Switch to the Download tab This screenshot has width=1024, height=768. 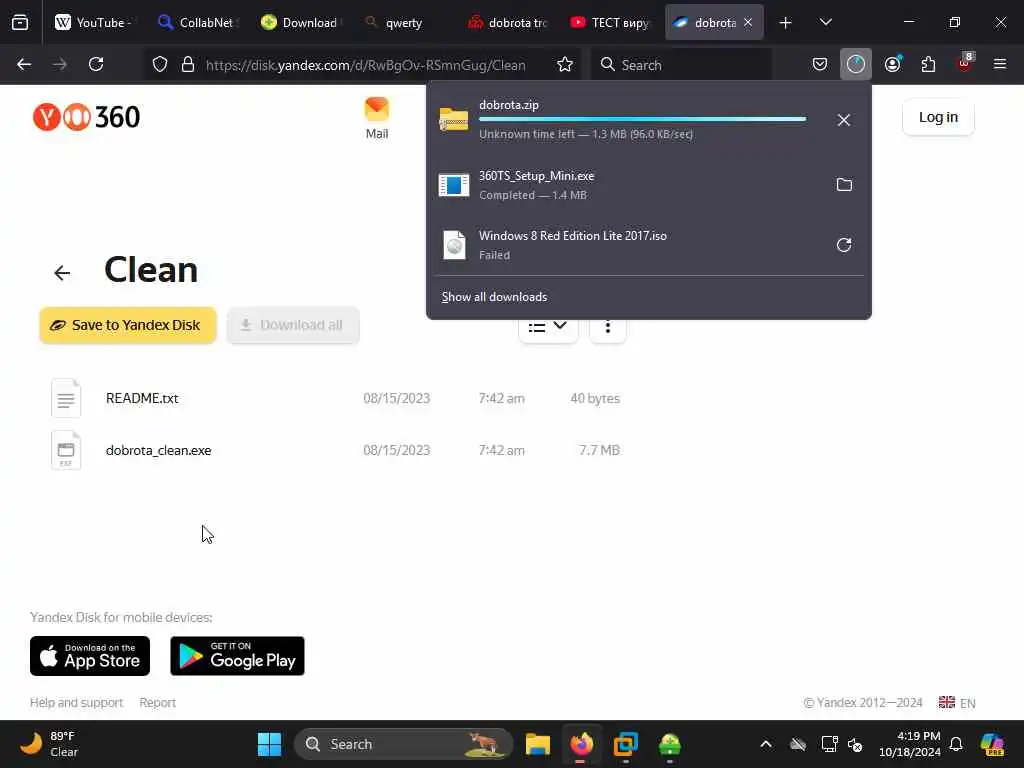[x=300, y=22]
